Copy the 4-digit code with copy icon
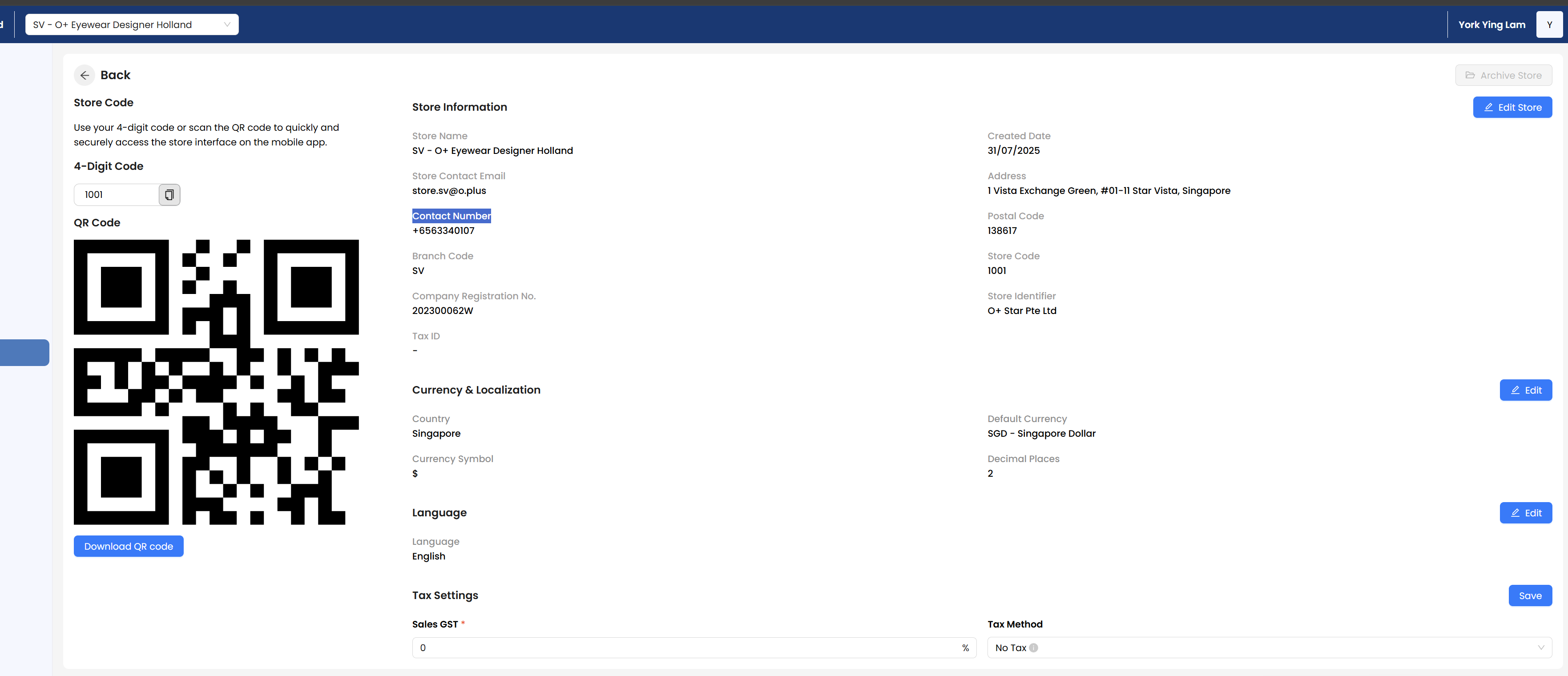1568x676 pixels. pos(169,195)
